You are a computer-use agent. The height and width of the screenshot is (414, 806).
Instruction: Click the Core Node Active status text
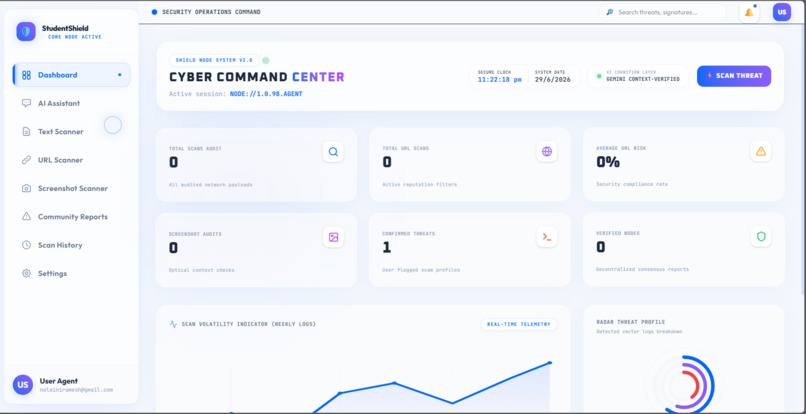pyautogui.click(x=75, y=37)
